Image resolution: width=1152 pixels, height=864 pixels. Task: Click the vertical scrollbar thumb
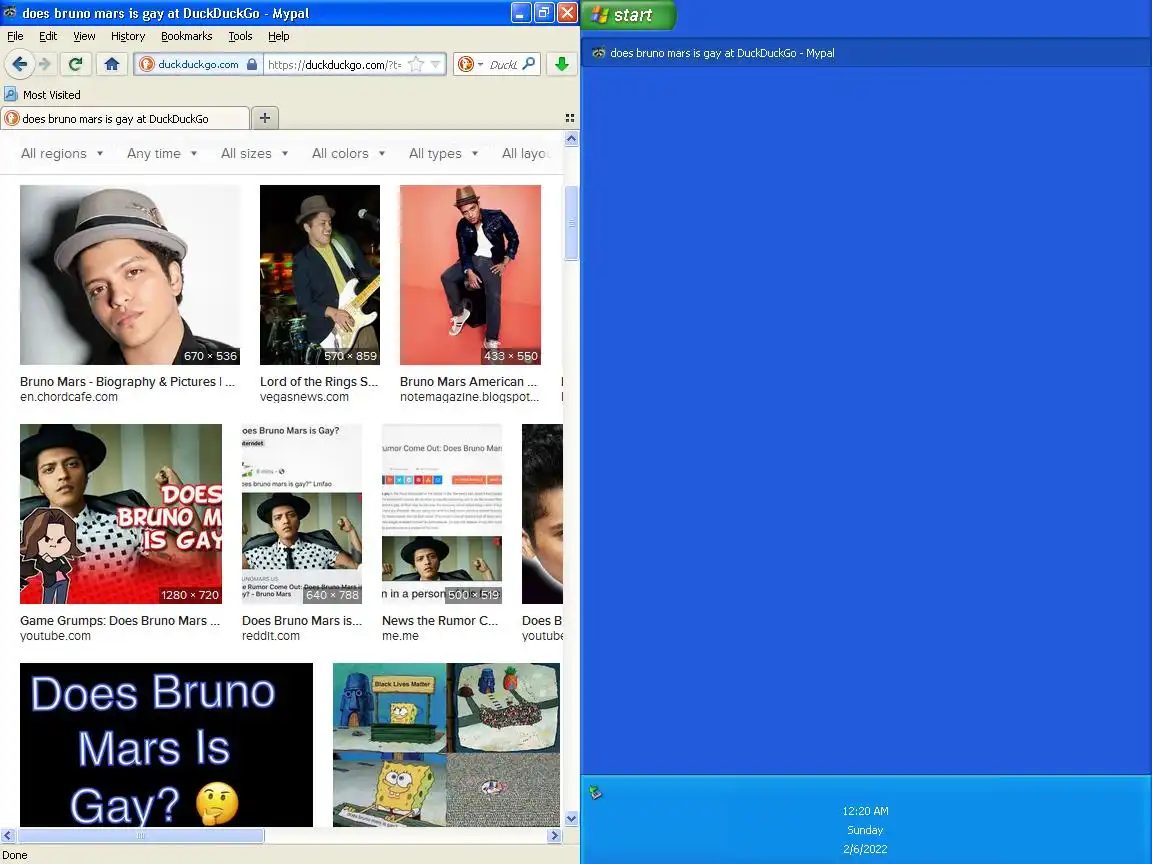(571, 223)
